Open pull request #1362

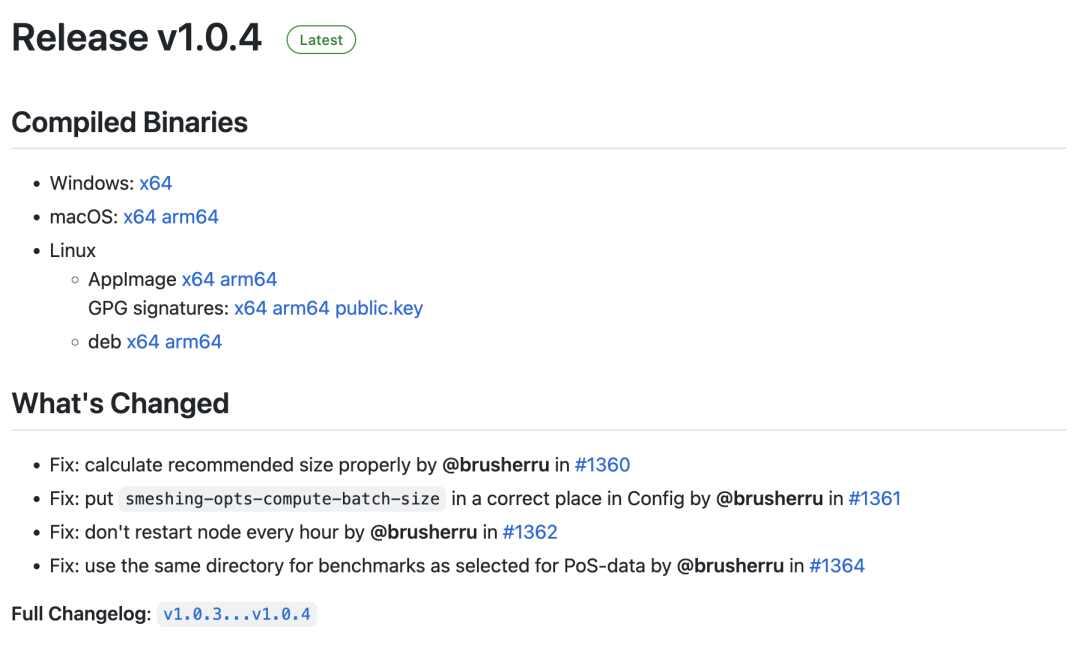coord(530,532)
